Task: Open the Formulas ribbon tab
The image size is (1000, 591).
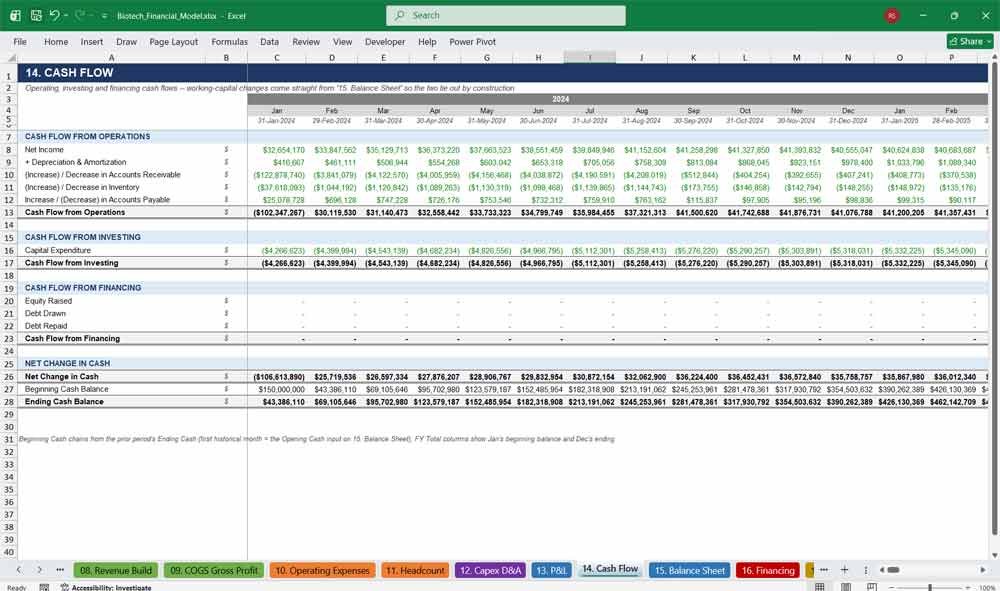Action: point(230,41)
